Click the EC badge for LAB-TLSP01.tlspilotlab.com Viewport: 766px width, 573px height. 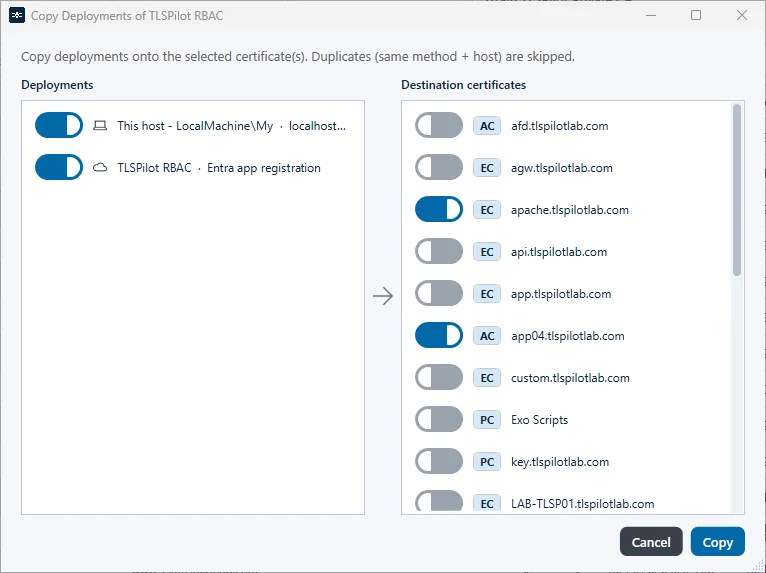pyautogui.click(x=487, y=503)
